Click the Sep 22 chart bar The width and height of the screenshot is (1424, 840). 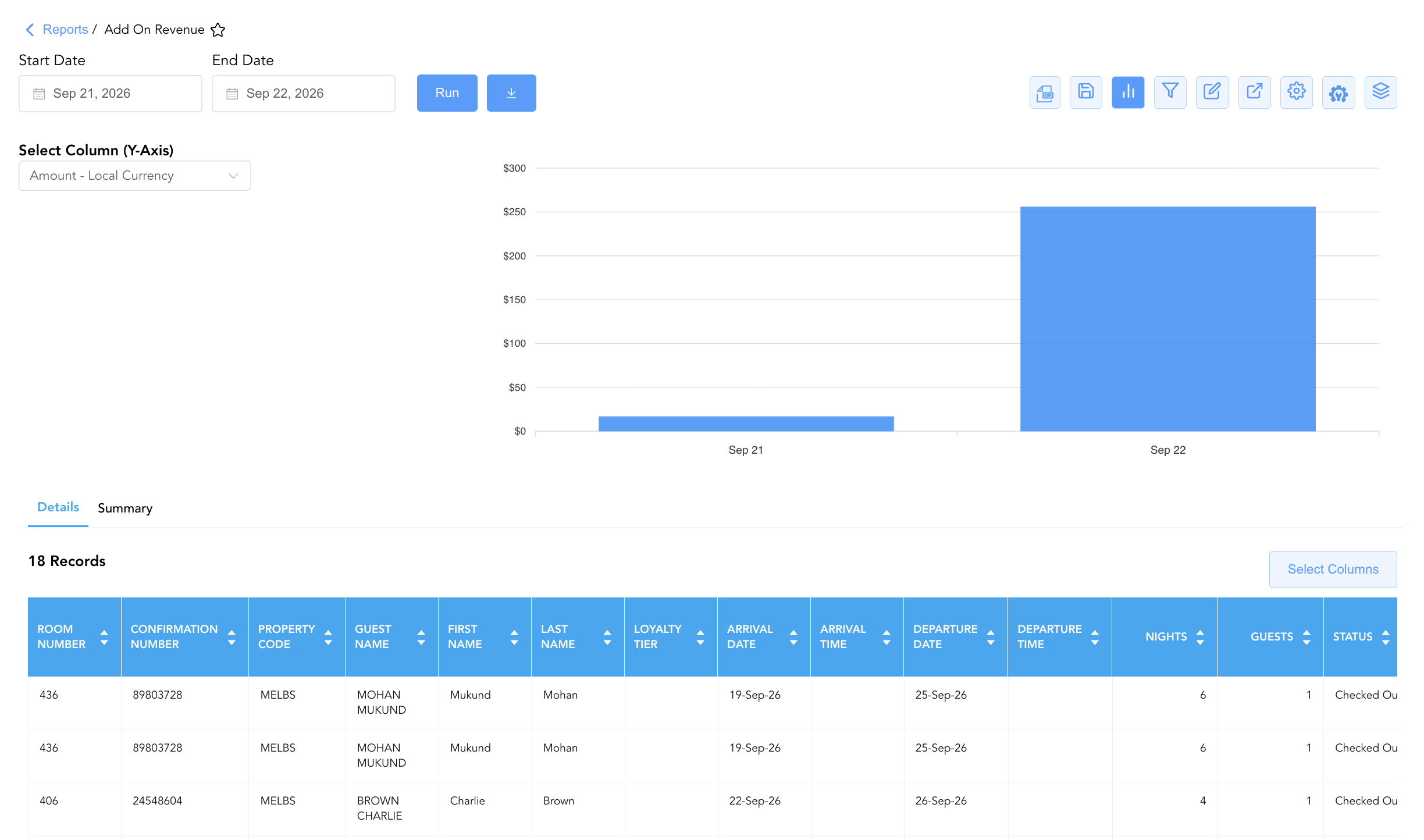[1168, 319]
